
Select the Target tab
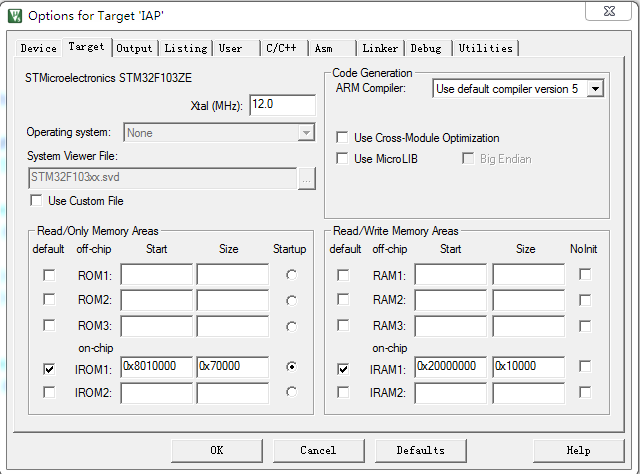click(86, 47)
